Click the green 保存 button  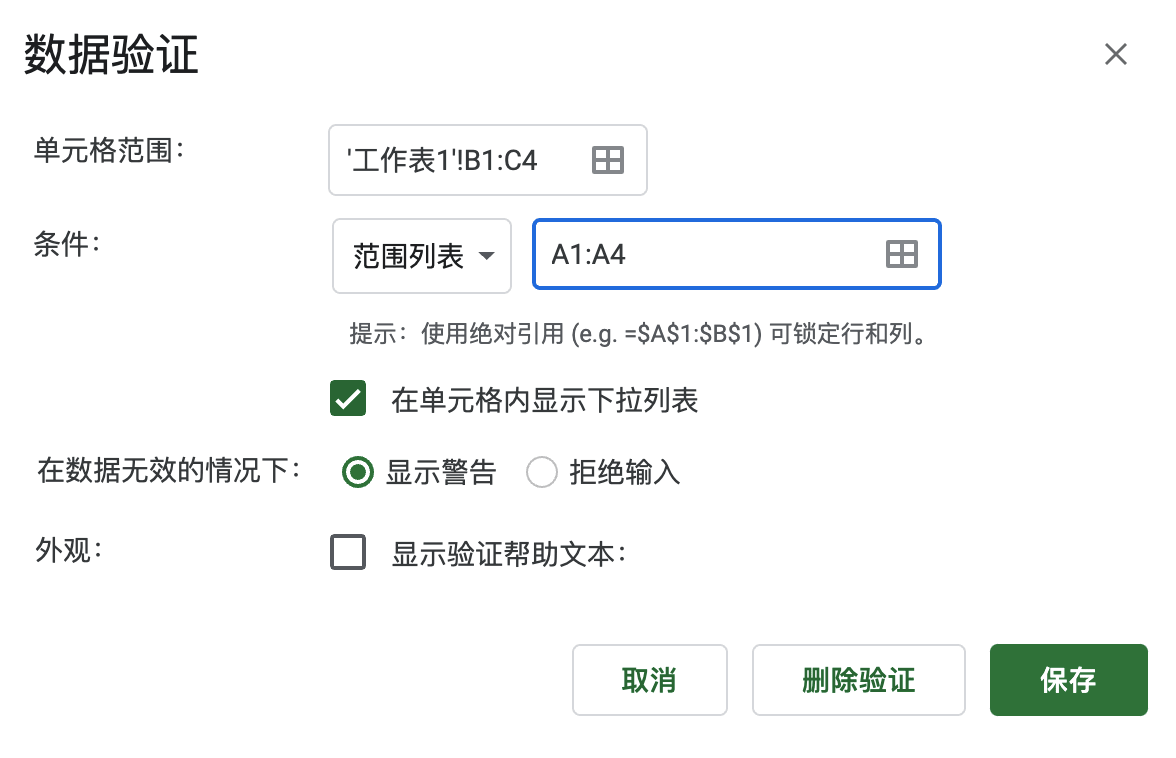click(1069, 680)
